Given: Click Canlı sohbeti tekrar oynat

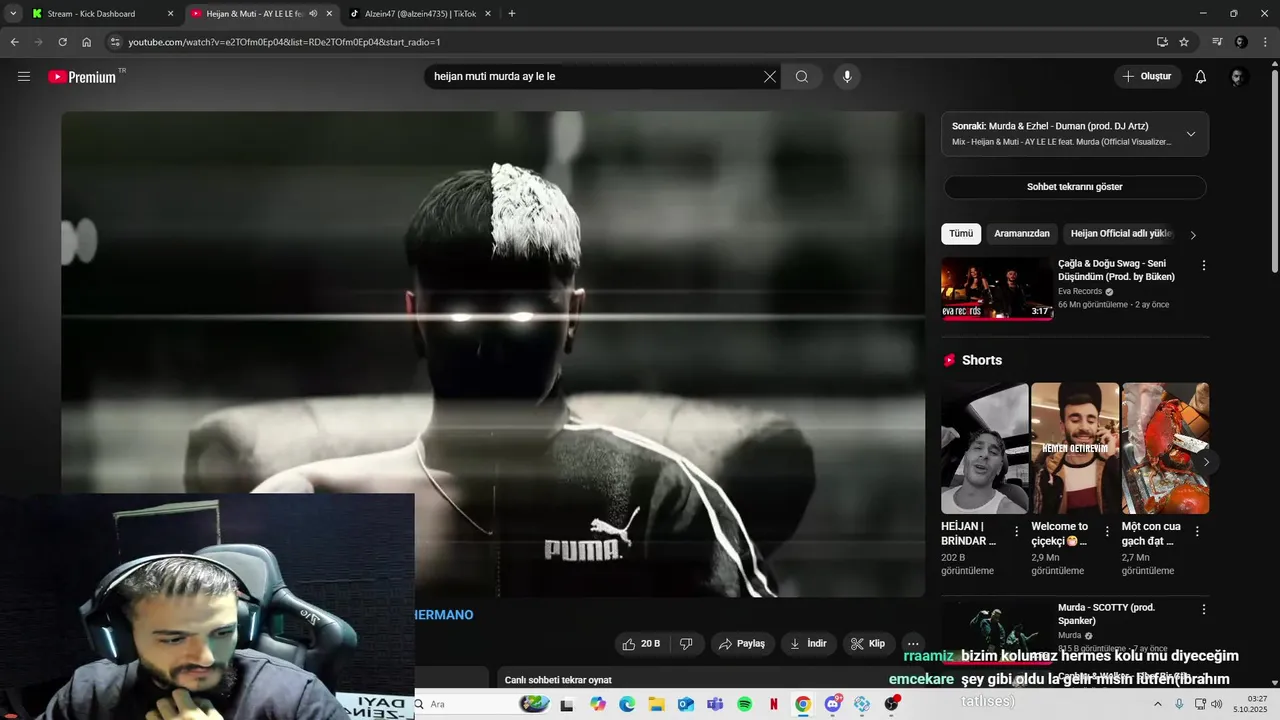Looking at the screenshot, I should (558, 680).
